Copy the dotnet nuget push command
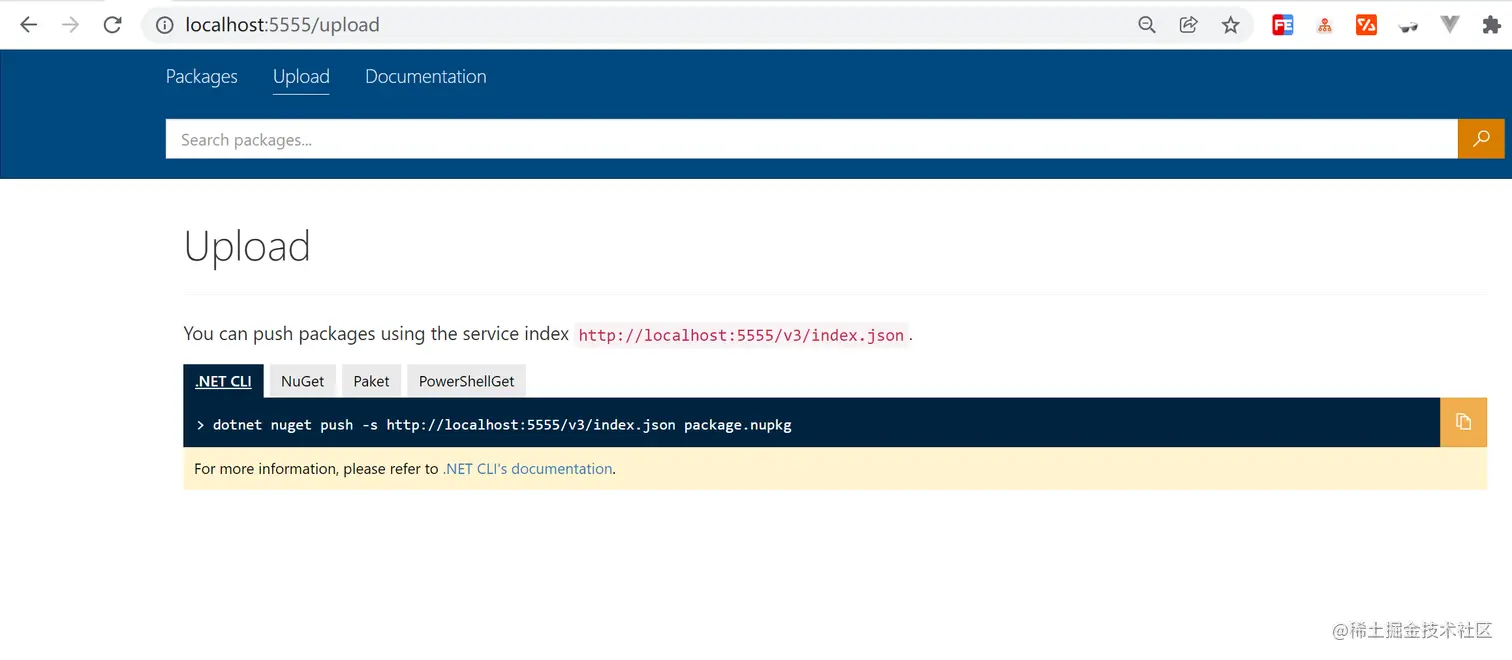This screenshot has height=660, width=1512. coord(1463,422)
